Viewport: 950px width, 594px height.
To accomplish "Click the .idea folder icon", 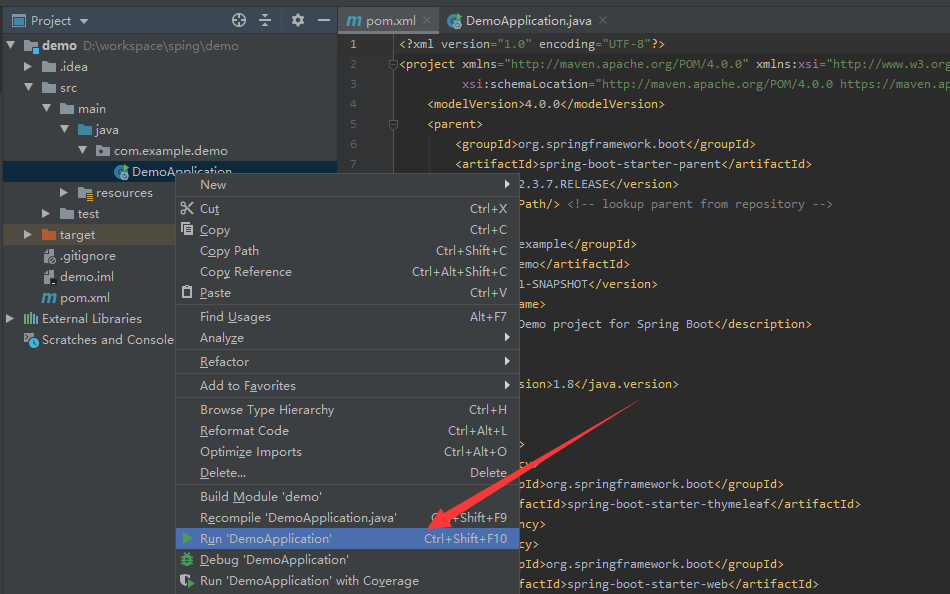I will click(x=49, y=67).
